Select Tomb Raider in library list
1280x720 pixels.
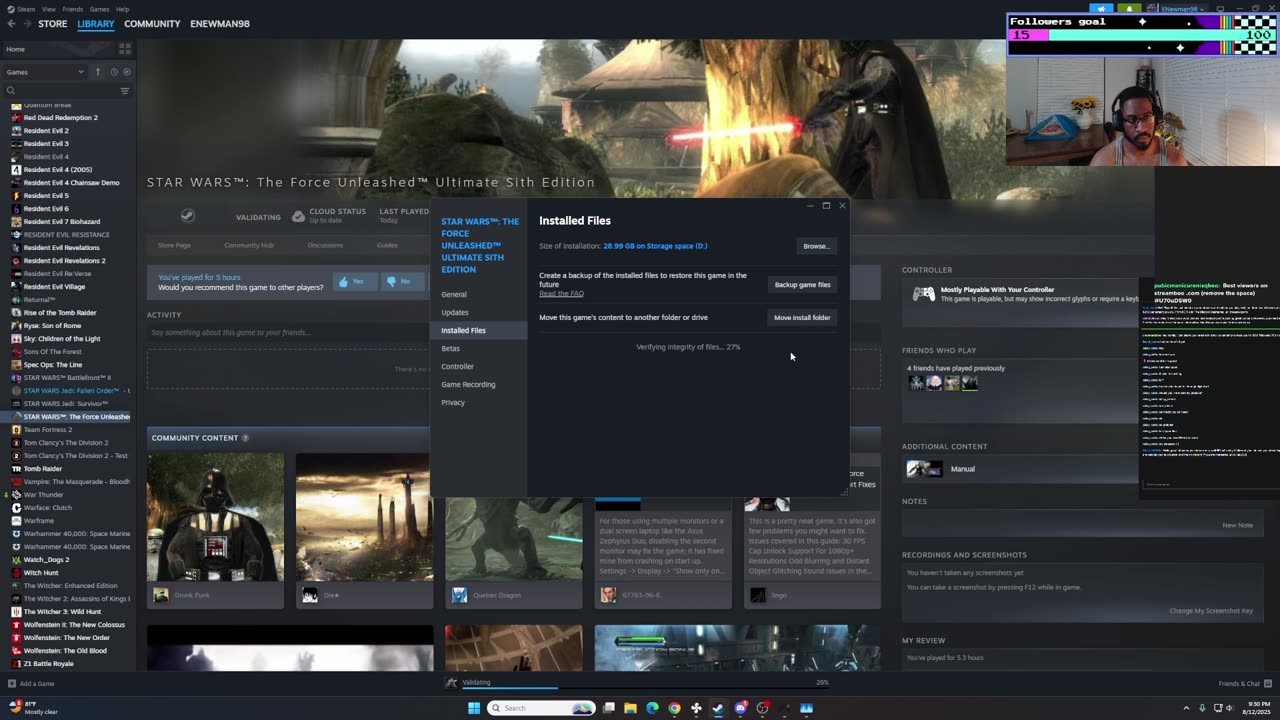pyautogui.click(x=43, y=469)
